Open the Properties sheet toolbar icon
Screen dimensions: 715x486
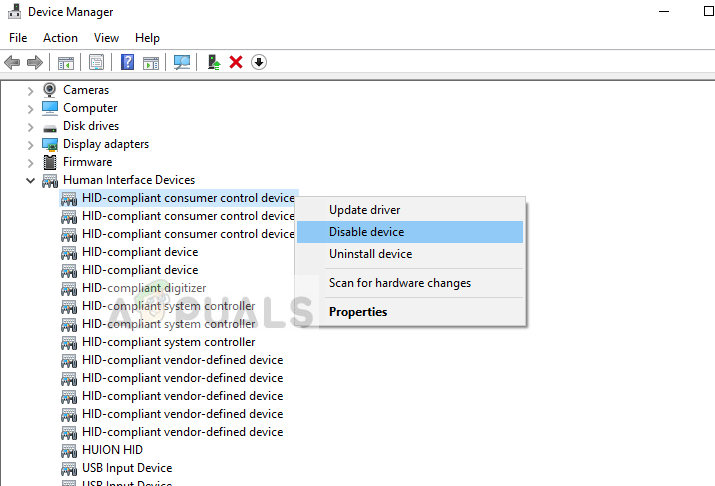tap(96, 62)
